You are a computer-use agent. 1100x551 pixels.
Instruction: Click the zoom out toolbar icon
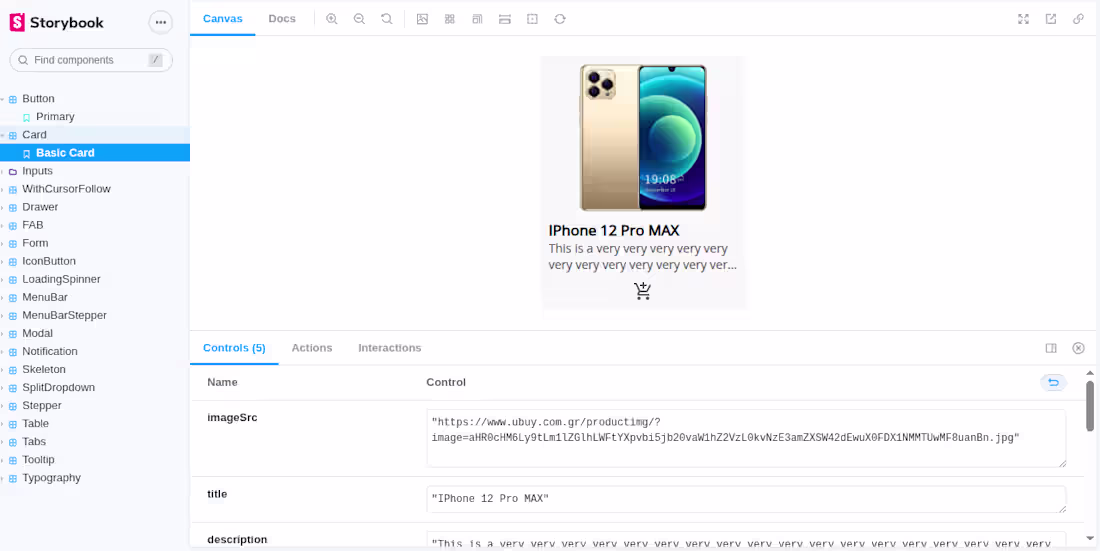click(x=359, y=19)
